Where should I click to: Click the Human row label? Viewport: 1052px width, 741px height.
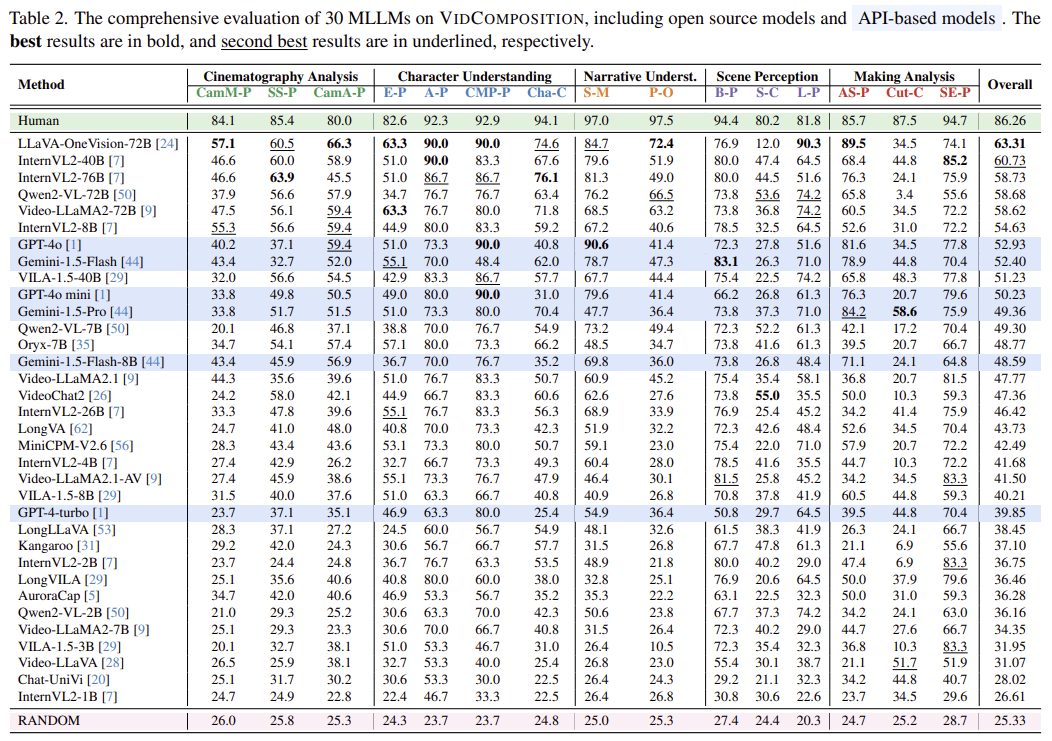[38, 121]
